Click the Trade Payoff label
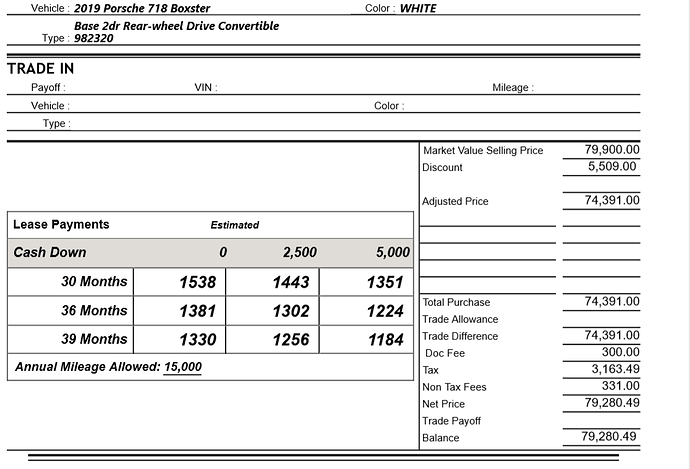 pos(451,421)
